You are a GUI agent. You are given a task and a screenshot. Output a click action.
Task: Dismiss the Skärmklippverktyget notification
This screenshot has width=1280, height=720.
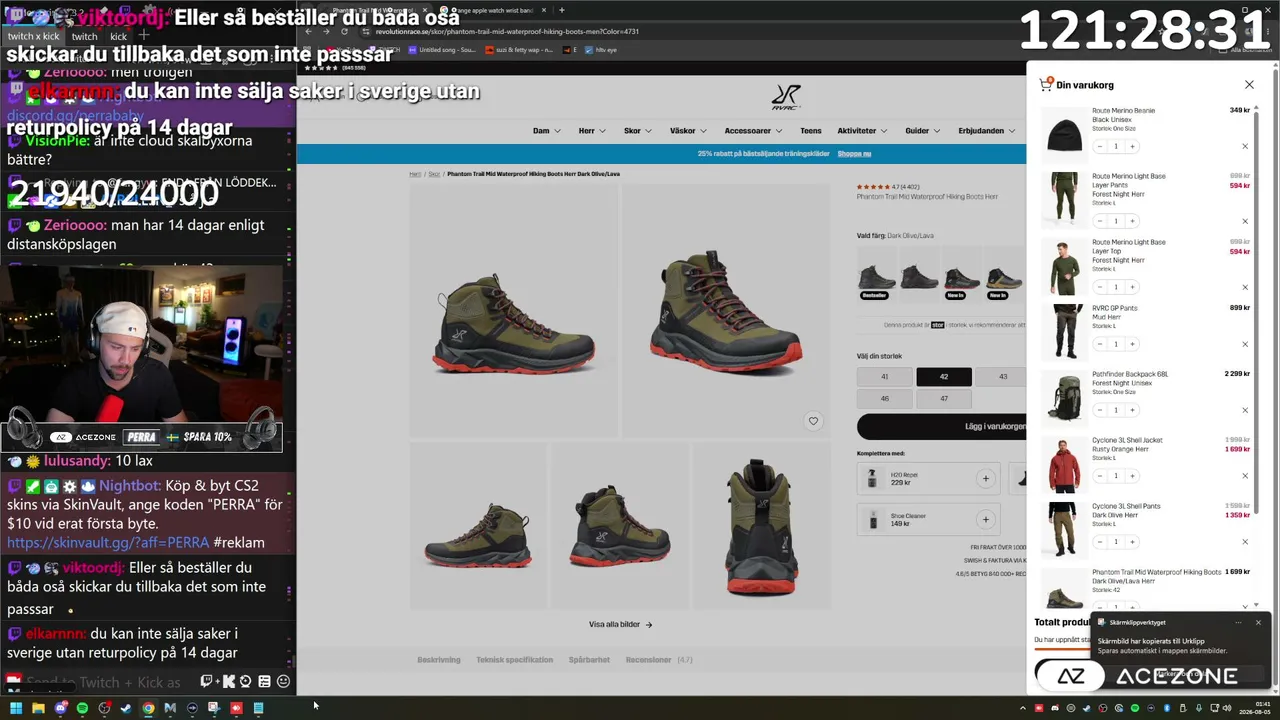[1258, 622]
